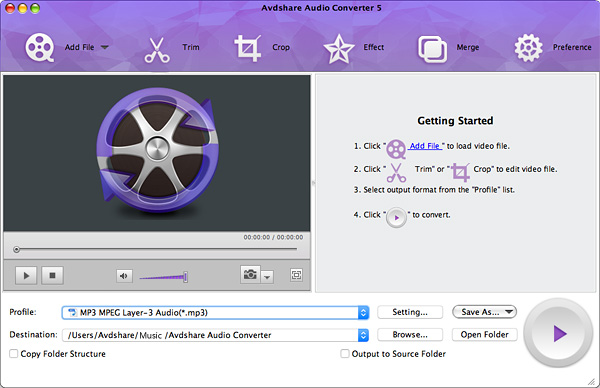This screenshot has height=388, width=600.
Task: Open the Effect star icon
Action: (339, 49)
